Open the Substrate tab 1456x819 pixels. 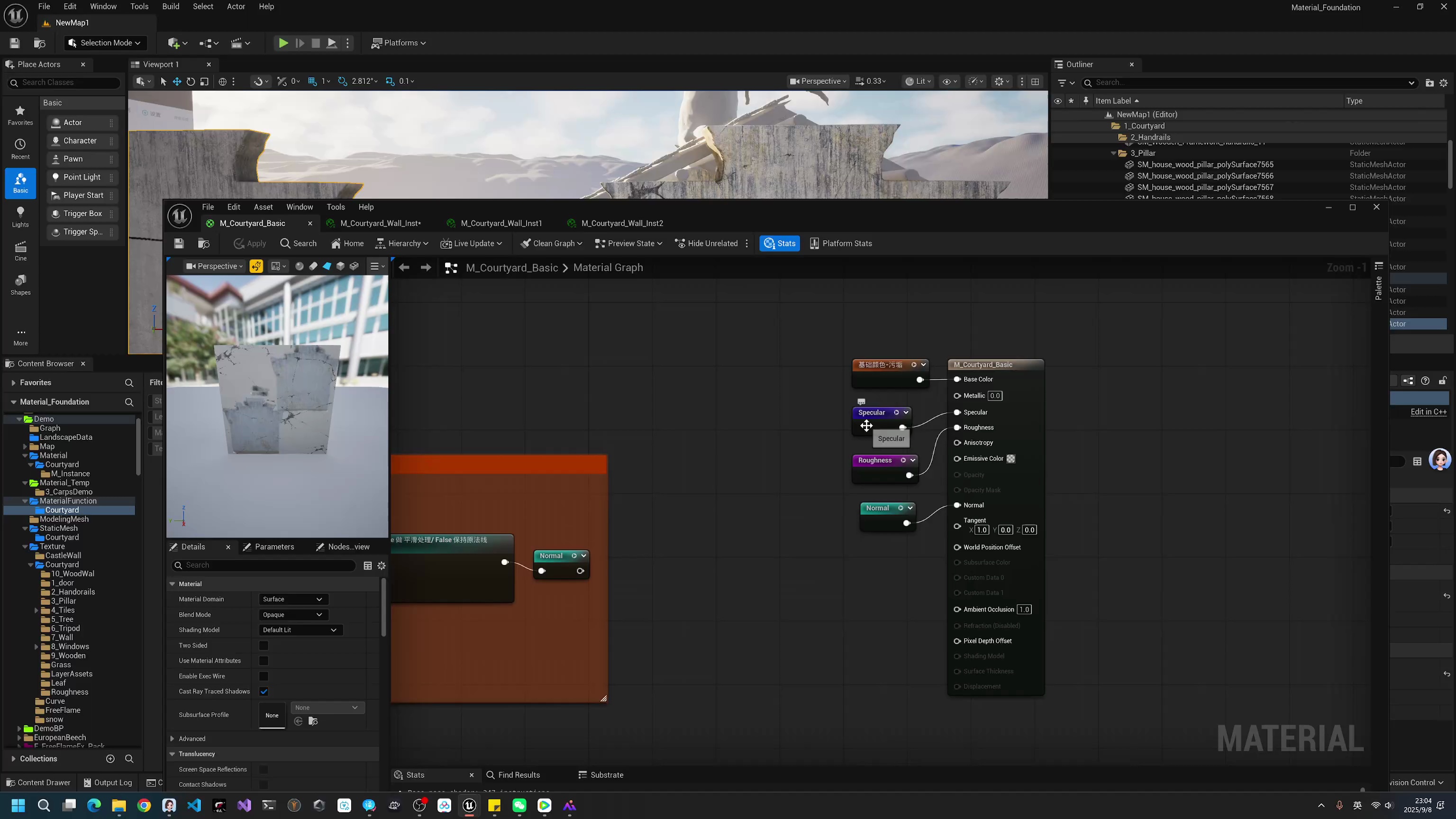click(x=601, y=775)
